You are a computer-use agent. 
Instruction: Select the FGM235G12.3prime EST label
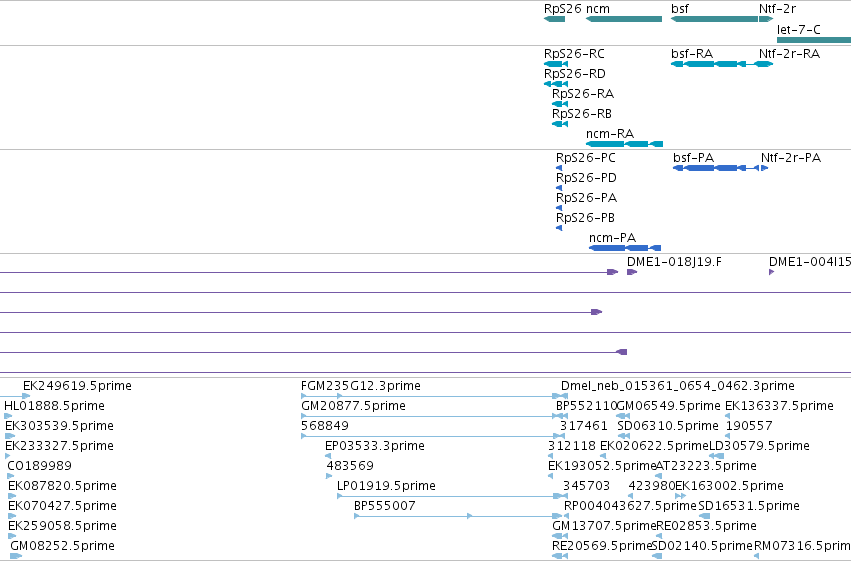coord(361,386)
